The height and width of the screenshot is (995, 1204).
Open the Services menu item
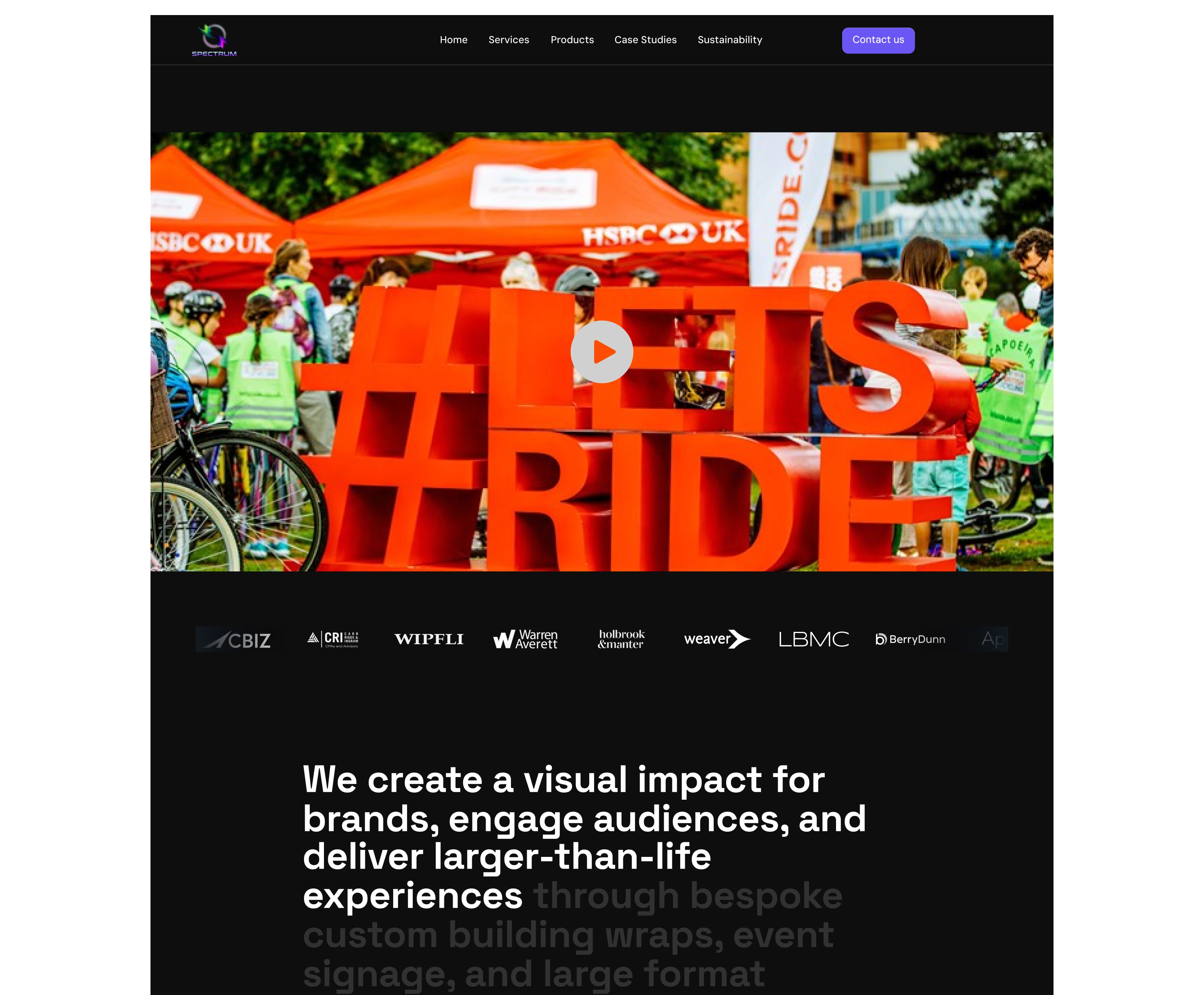(508, 40)
